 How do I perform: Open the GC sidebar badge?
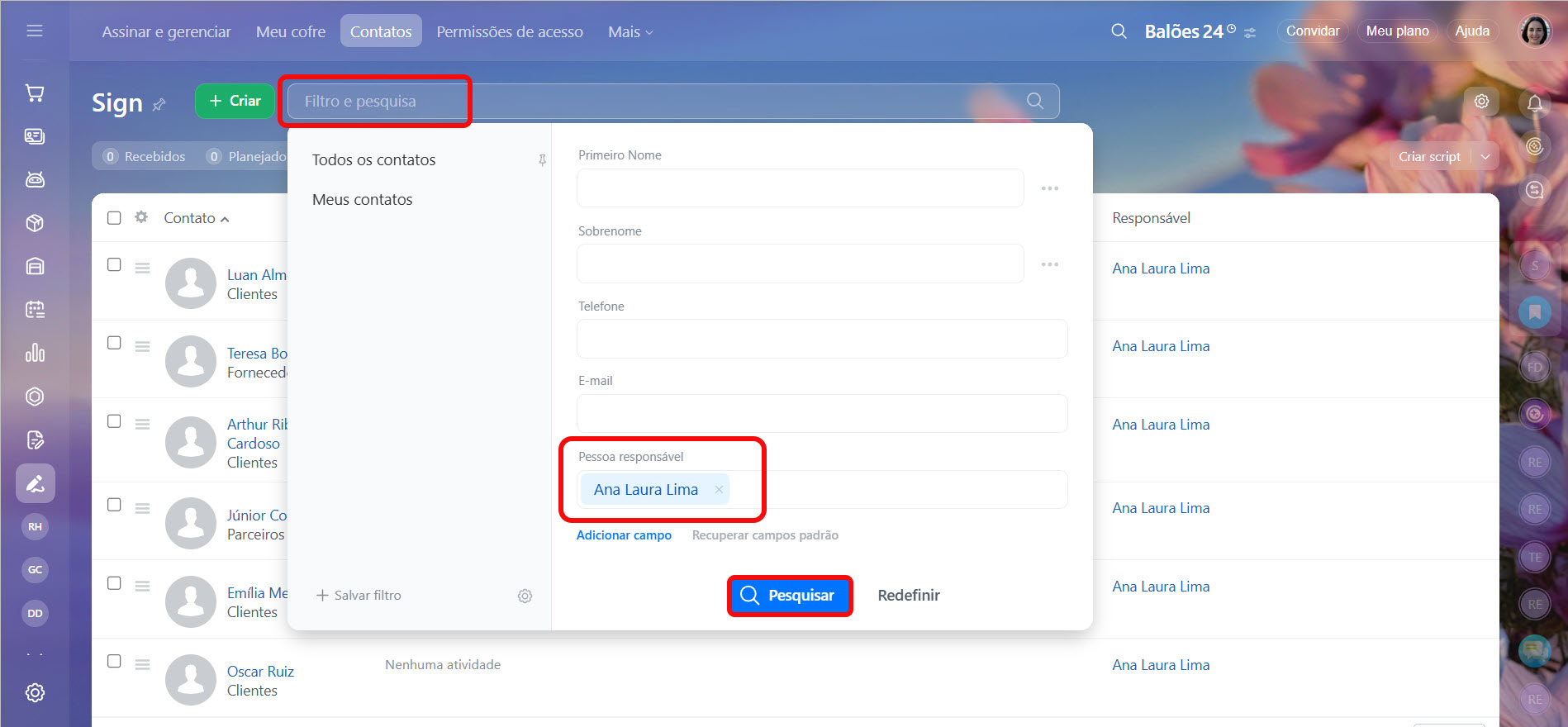pyautogui.click(x=35, y=569)
